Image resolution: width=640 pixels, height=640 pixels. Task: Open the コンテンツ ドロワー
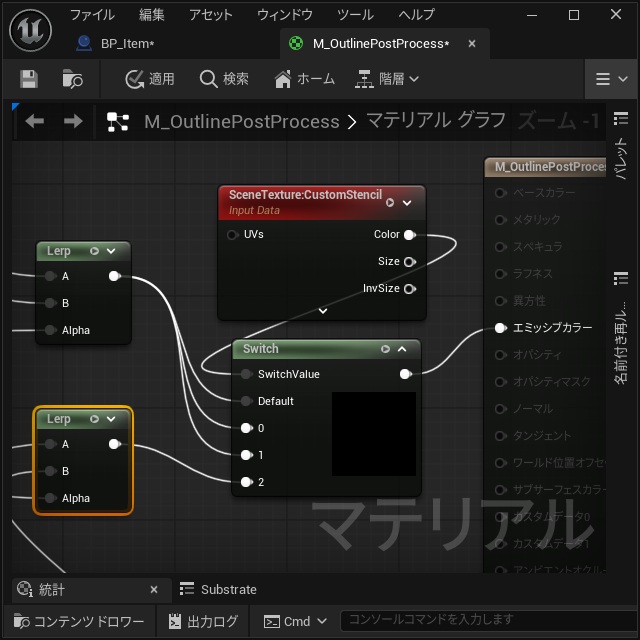[x=79, y=621]
